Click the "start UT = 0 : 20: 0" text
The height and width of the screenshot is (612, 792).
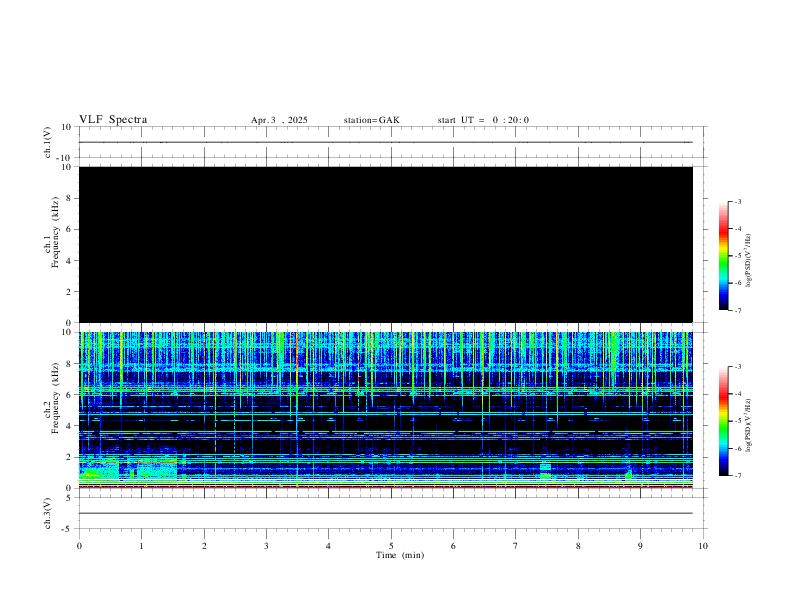click(x=483, y=120)
